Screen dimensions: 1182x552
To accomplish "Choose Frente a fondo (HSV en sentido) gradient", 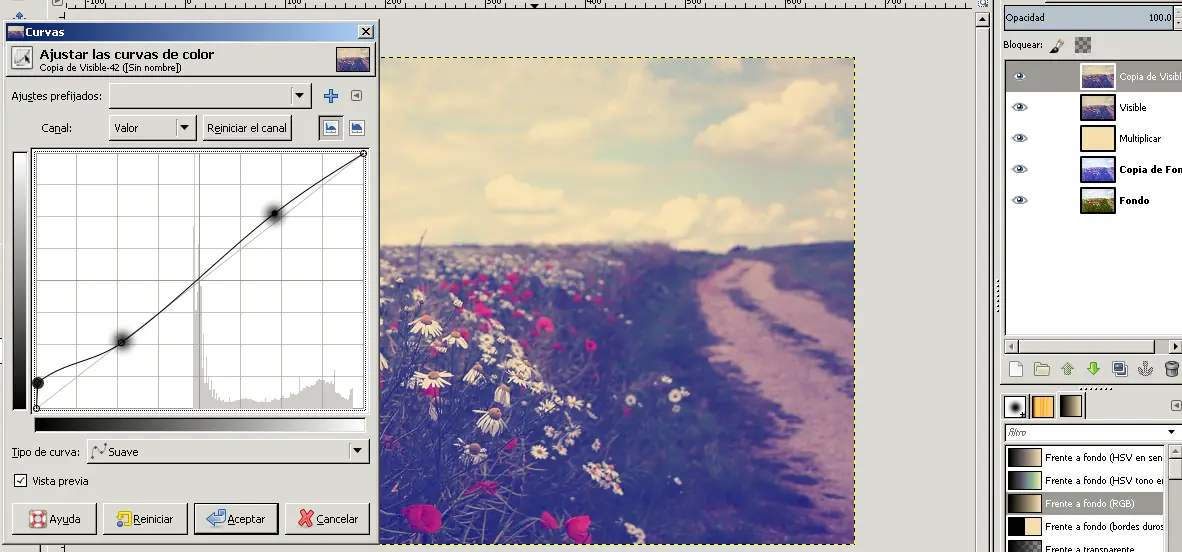I will 1086,458.
